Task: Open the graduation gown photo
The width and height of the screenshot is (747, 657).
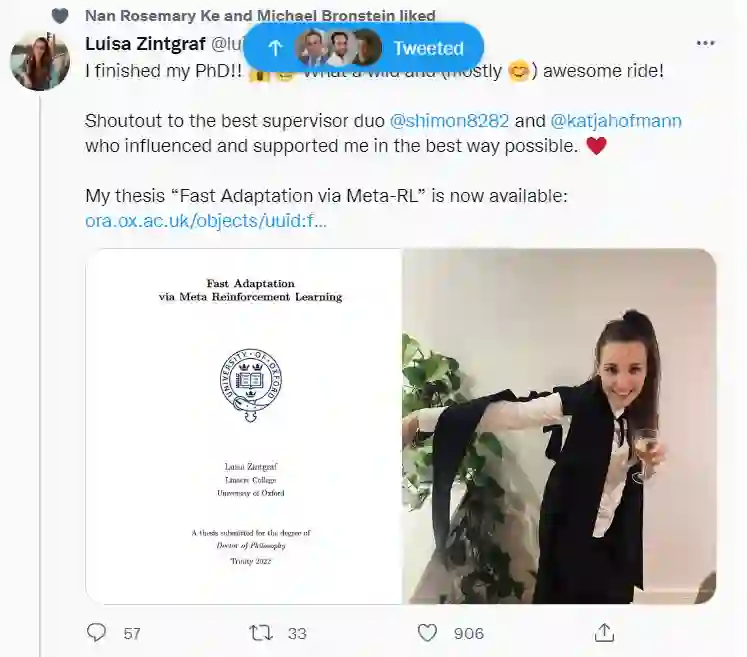Action: [x=559, y=426]
